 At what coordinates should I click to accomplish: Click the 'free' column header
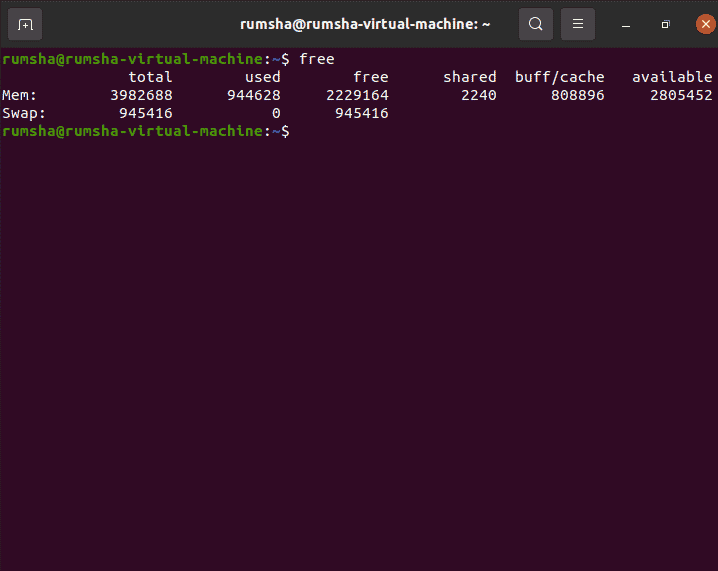point(370,77)
